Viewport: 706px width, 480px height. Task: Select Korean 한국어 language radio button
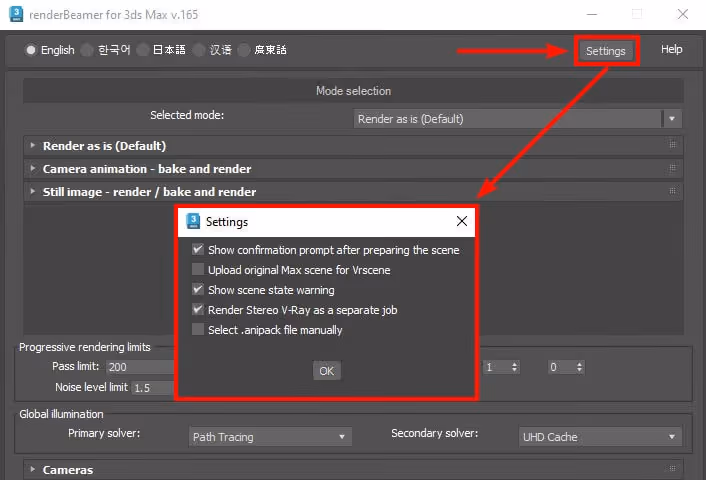87,50
